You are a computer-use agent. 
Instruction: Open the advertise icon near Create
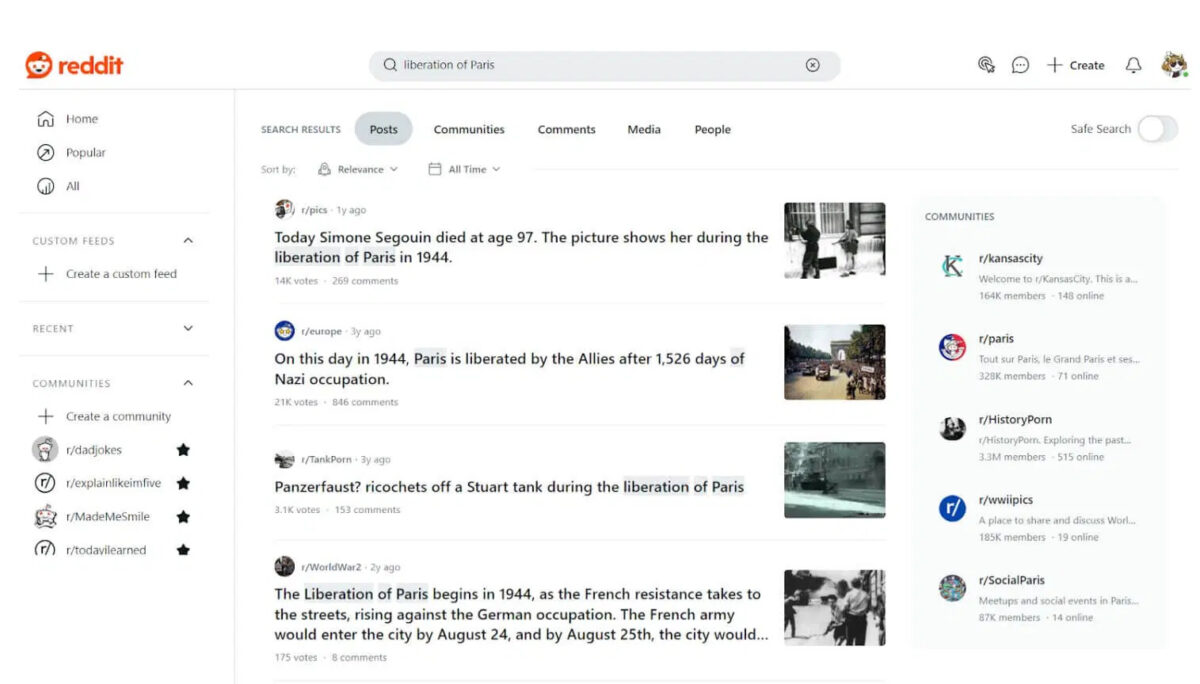986,64
